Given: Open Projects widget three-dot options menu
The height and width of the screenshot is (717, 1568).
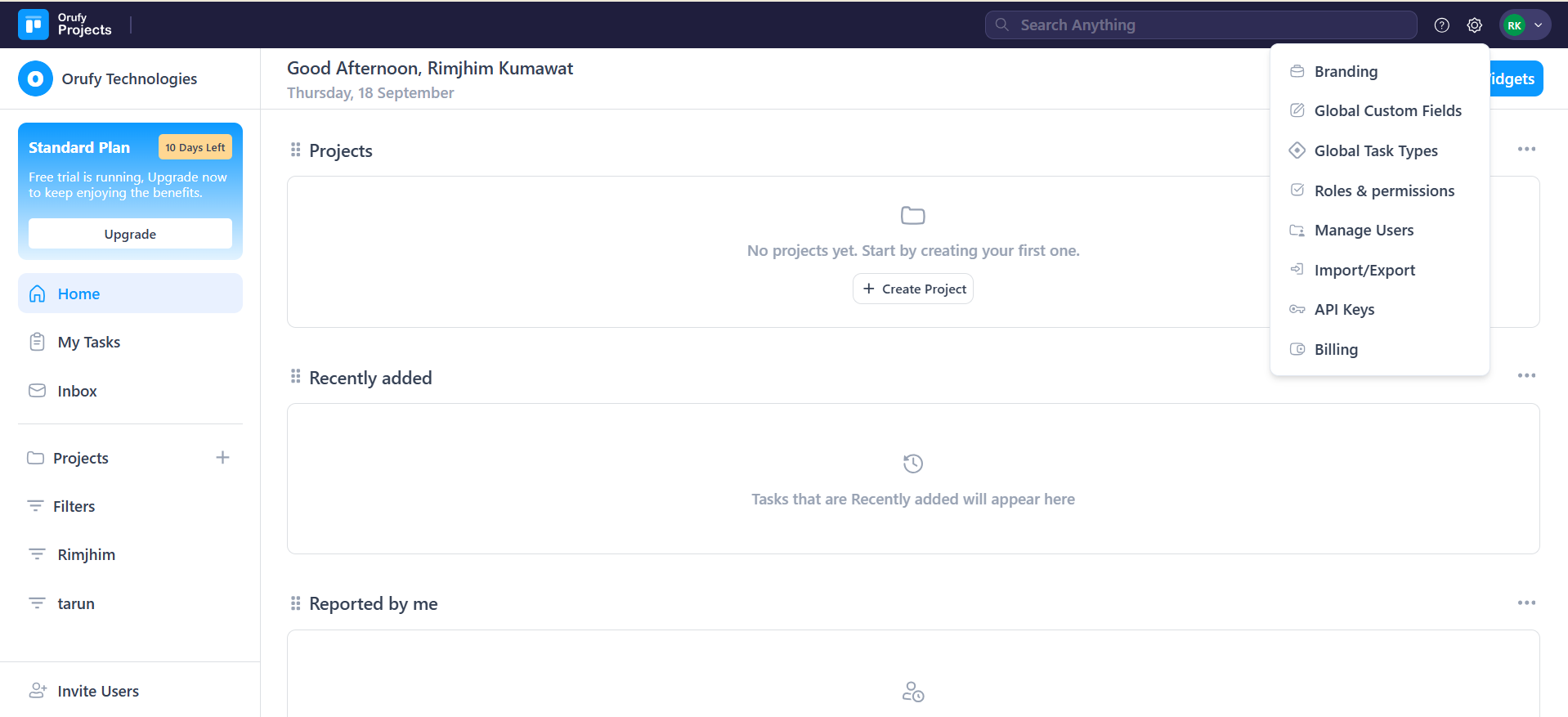Looking at the screenshot, I should [x=1526, y=149].
